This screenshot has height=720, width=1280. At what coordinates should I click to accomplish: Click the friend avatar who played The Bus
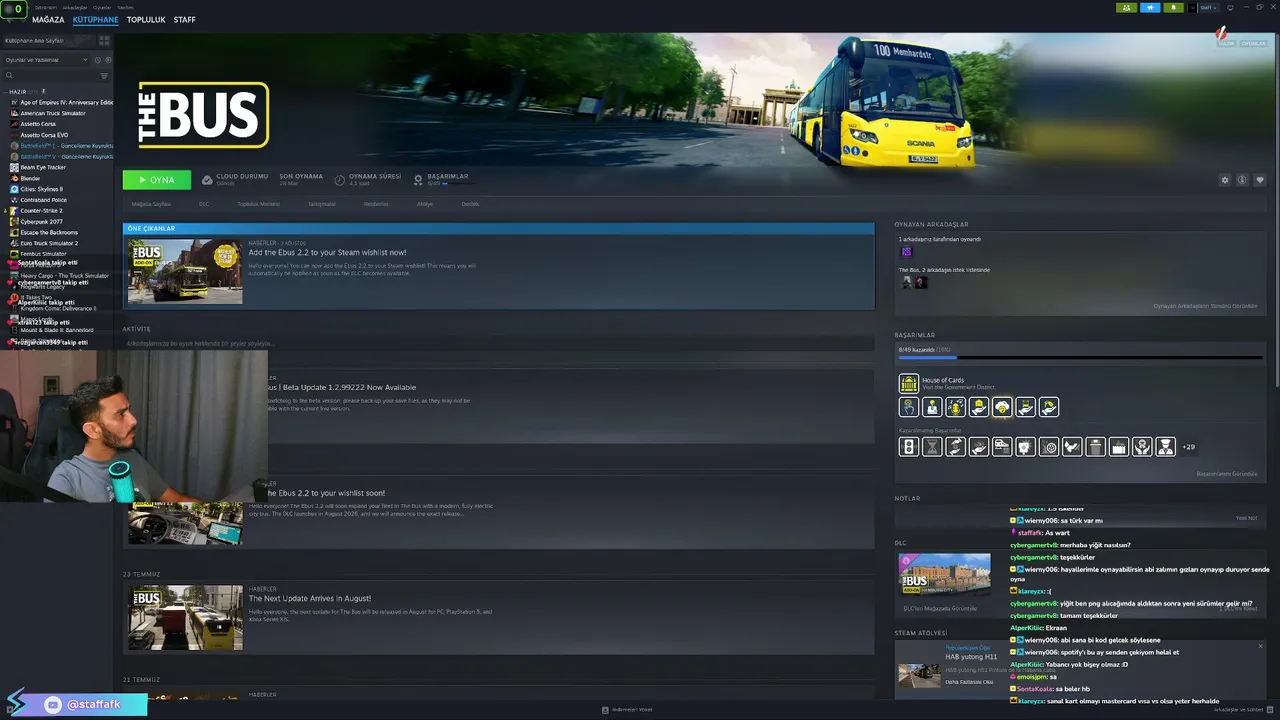pyautogui.click(x=907, y=252)
